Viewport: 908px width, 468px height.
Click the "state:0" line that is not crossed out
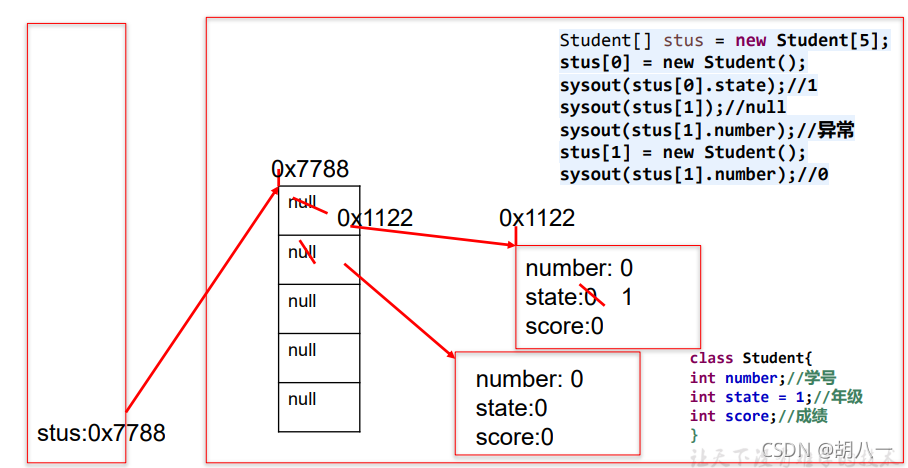(x=511, y=408)
